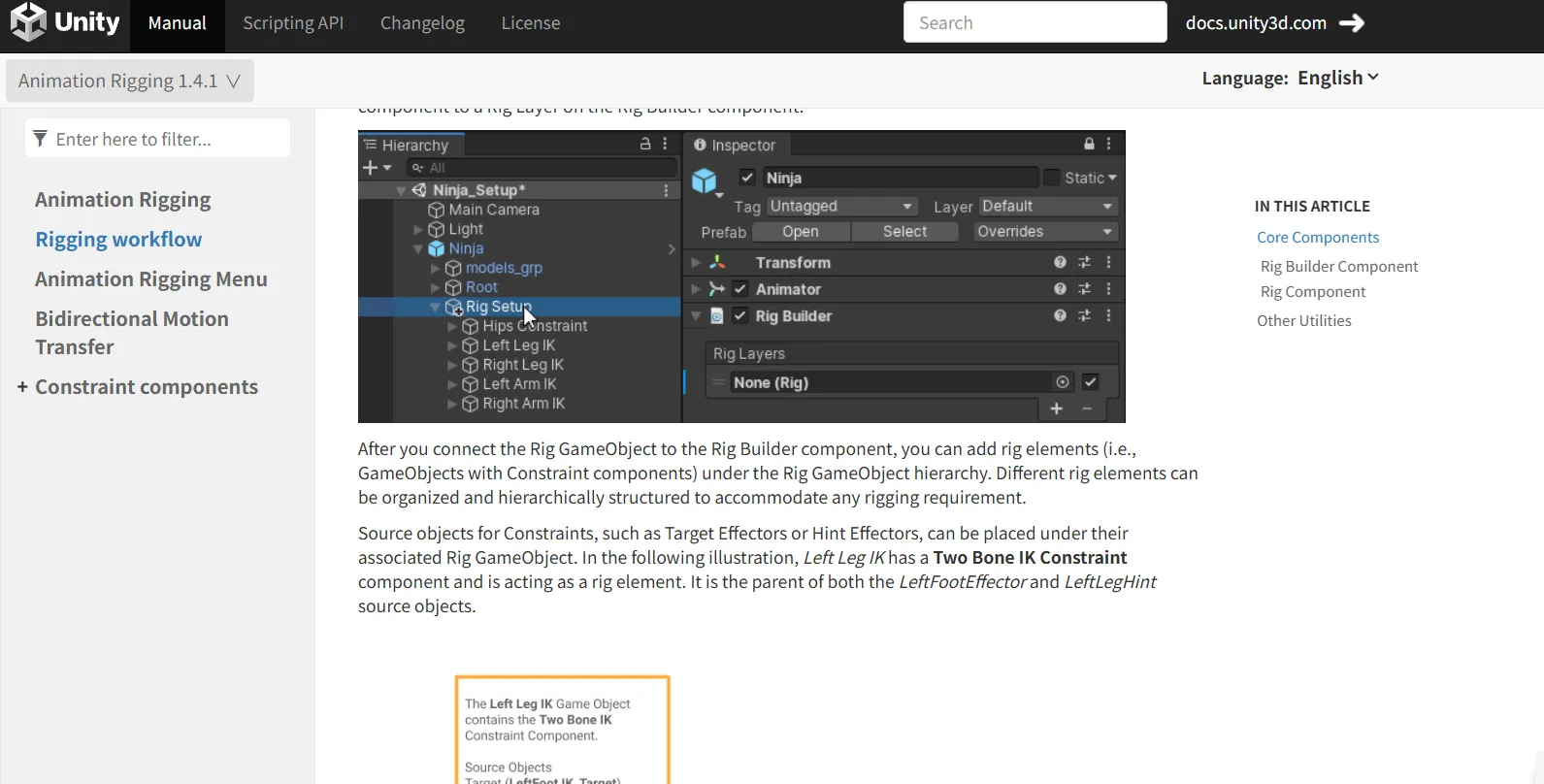
Task: Click Hierarchy panel three-dot menu
Action: pyautogui.click(x=665, y=144)
